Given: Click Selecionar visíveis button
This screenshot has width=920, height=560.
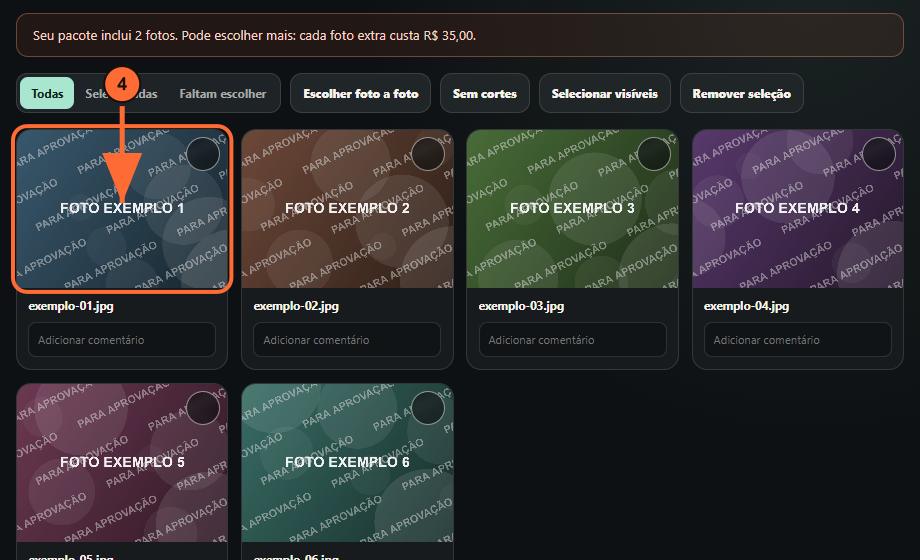Looking at the screenshot, I should [x=604, y=93].
